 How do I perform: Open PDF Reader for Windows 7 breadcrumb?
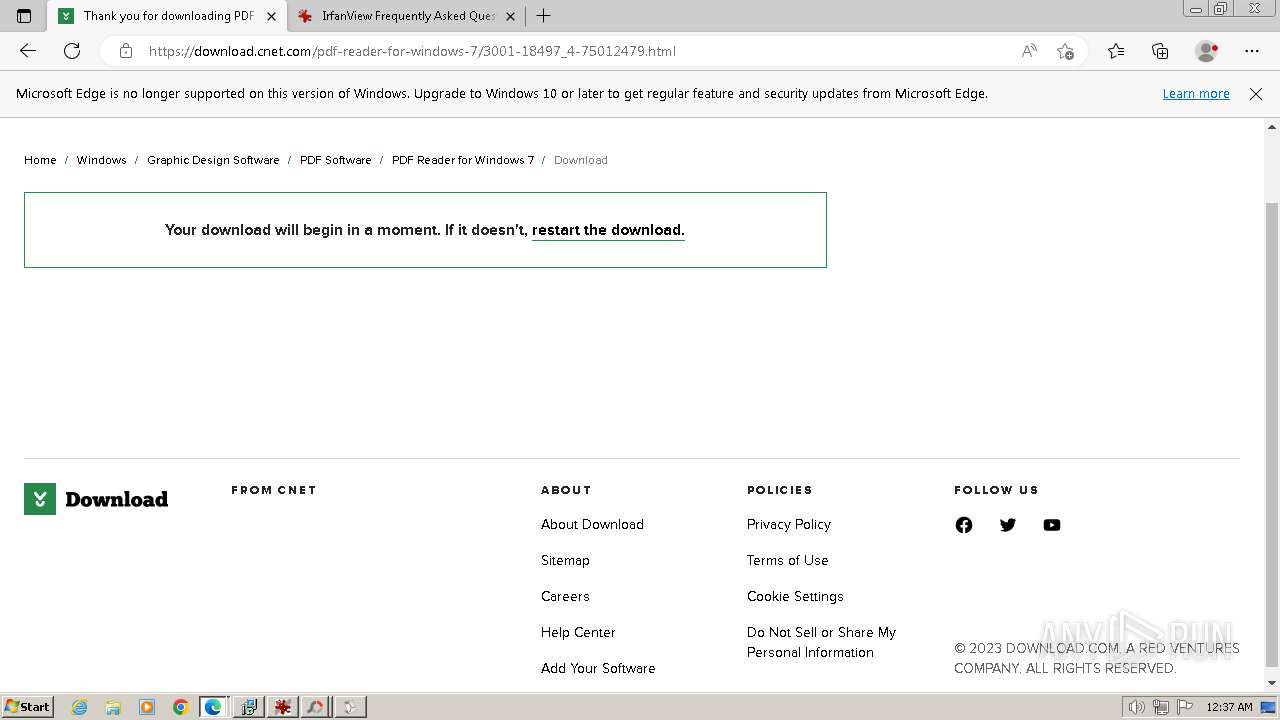(463, 160)
